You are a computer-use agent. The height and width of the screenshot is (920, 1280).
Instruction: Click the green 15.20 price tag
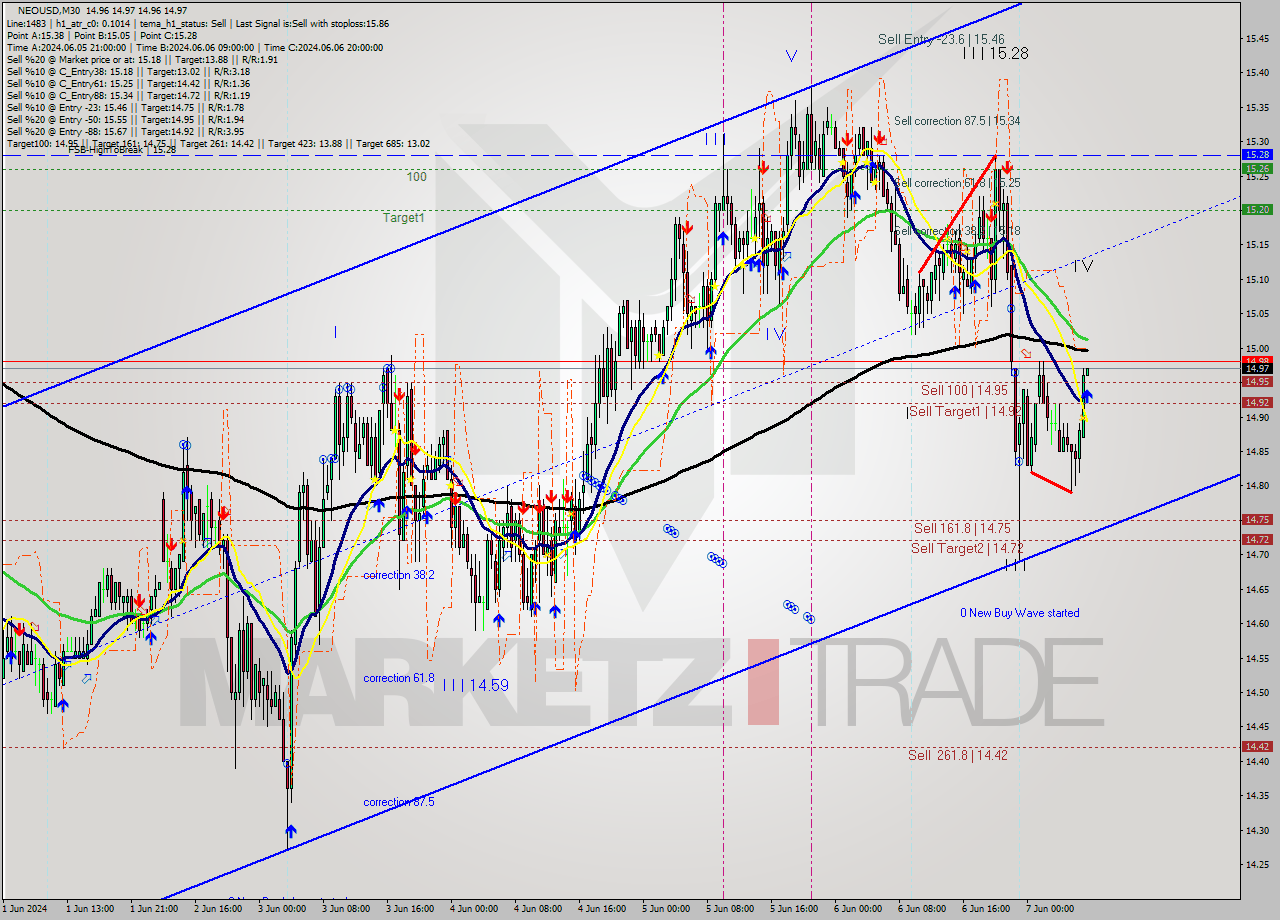click(x=1256, y=210)
